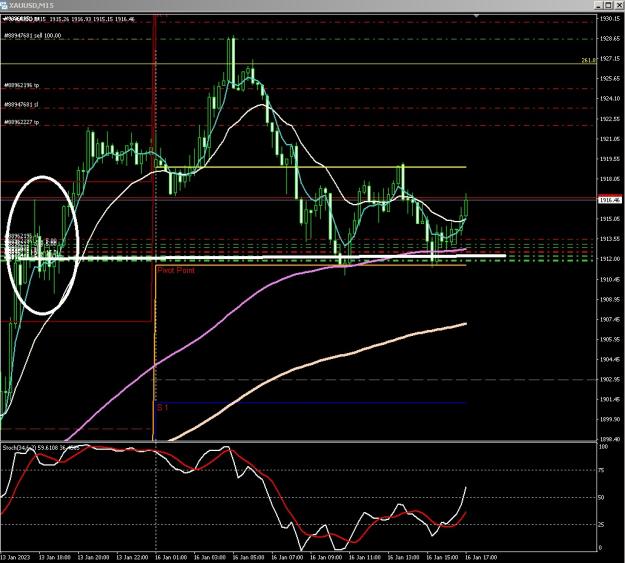This screenshot has height=563, width=625.
Task: Click the '13 Jan 22:00' time axis label
Action: [x=132, y=557]
